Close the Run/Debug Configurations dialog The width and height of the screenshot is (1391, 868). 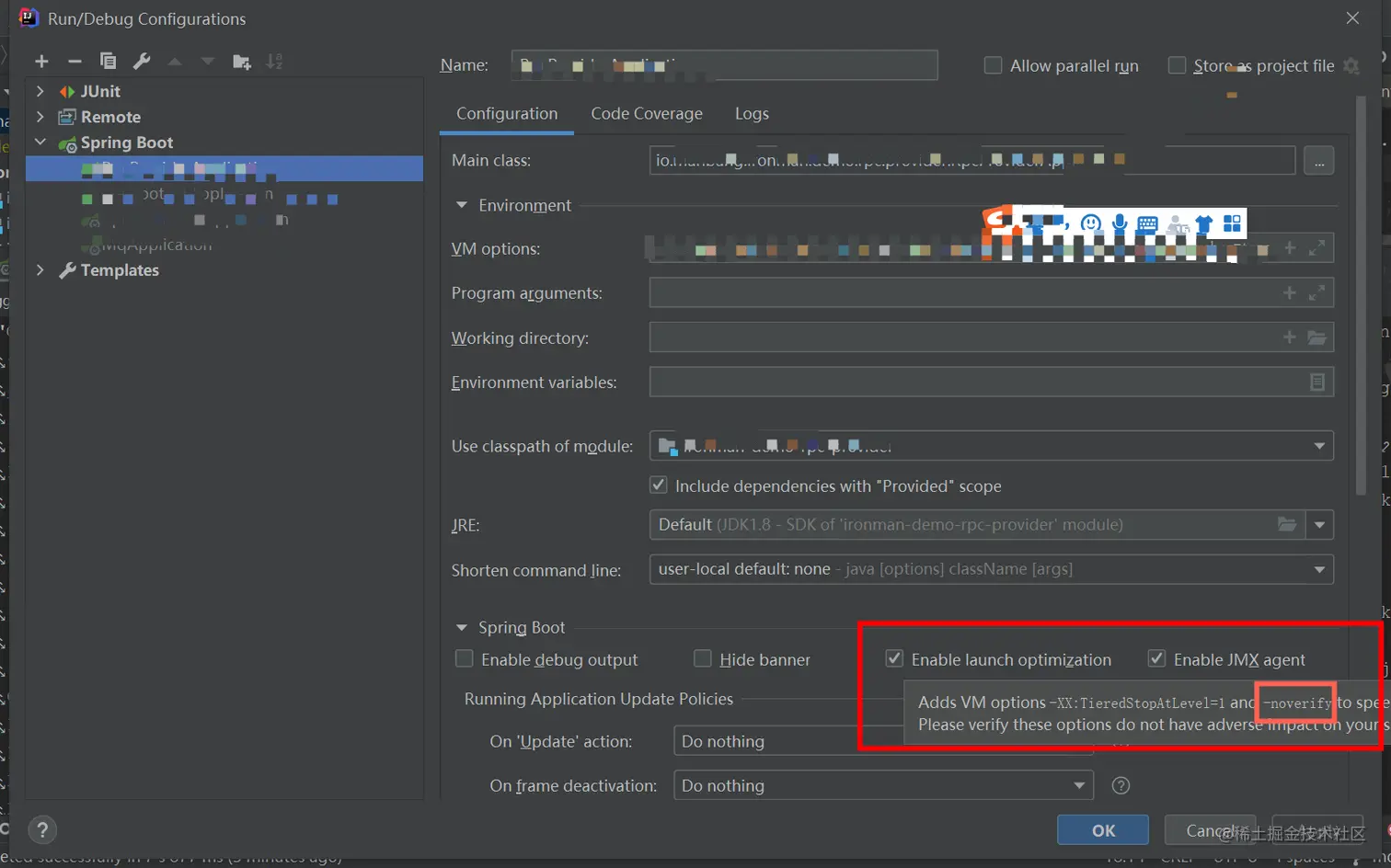coord(1352,18)
